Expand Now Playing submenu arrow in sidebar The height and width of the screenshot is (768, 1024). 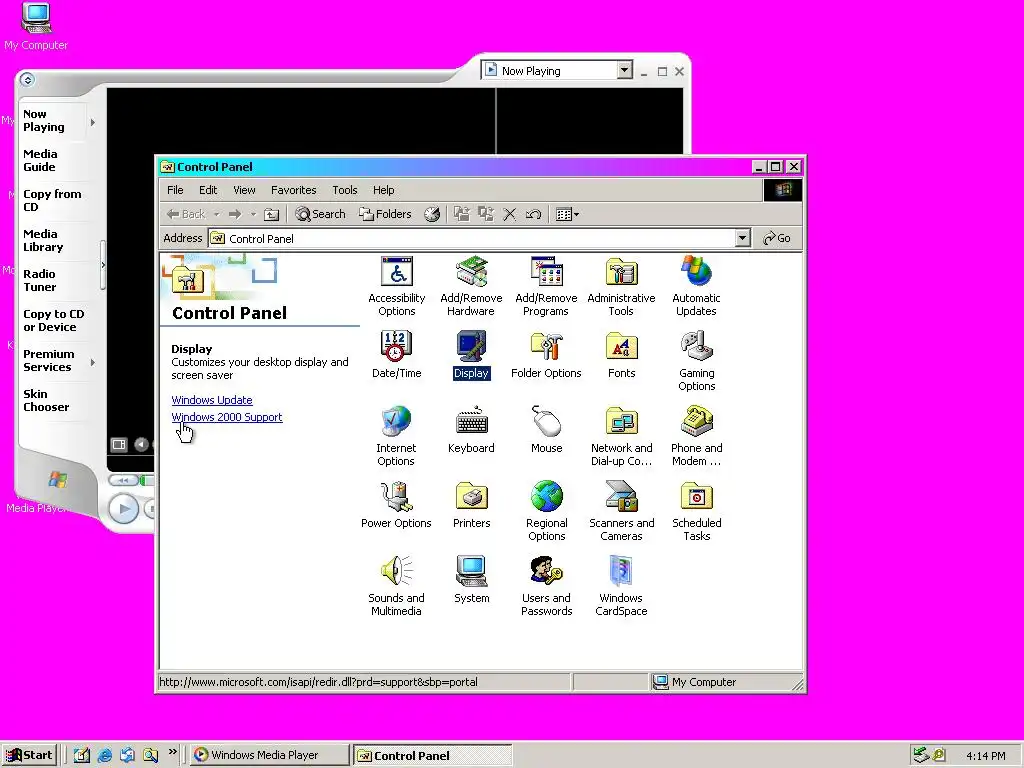[x=93, y=122]
